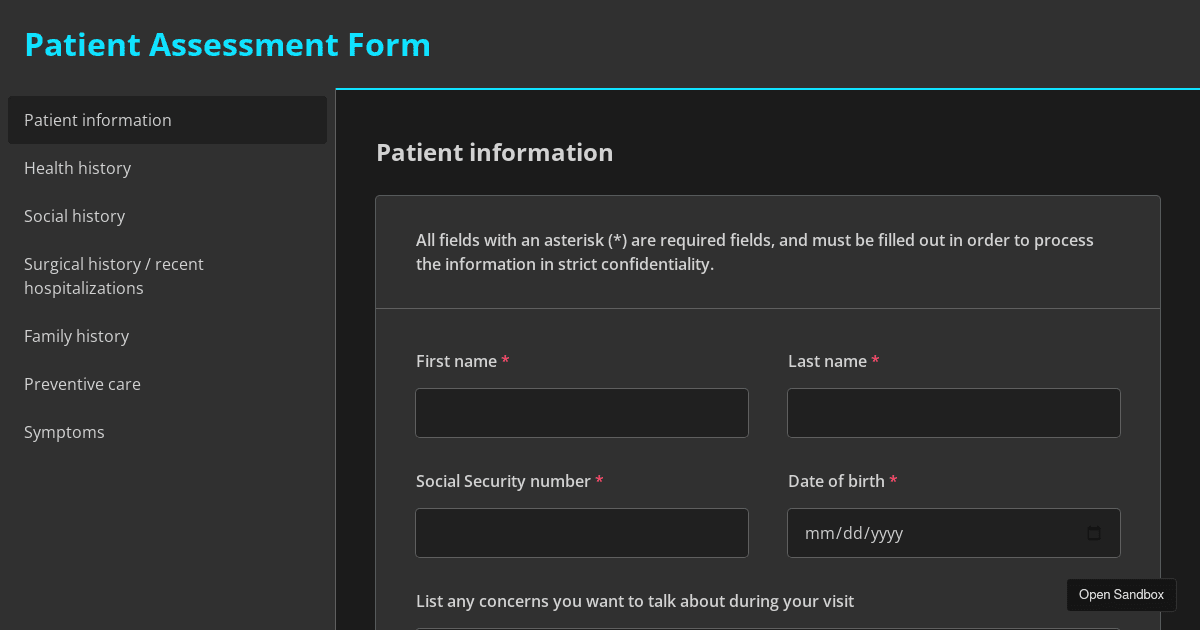Open the date picker calendar icon
1200x630 pixels.
coord(1094,533)
